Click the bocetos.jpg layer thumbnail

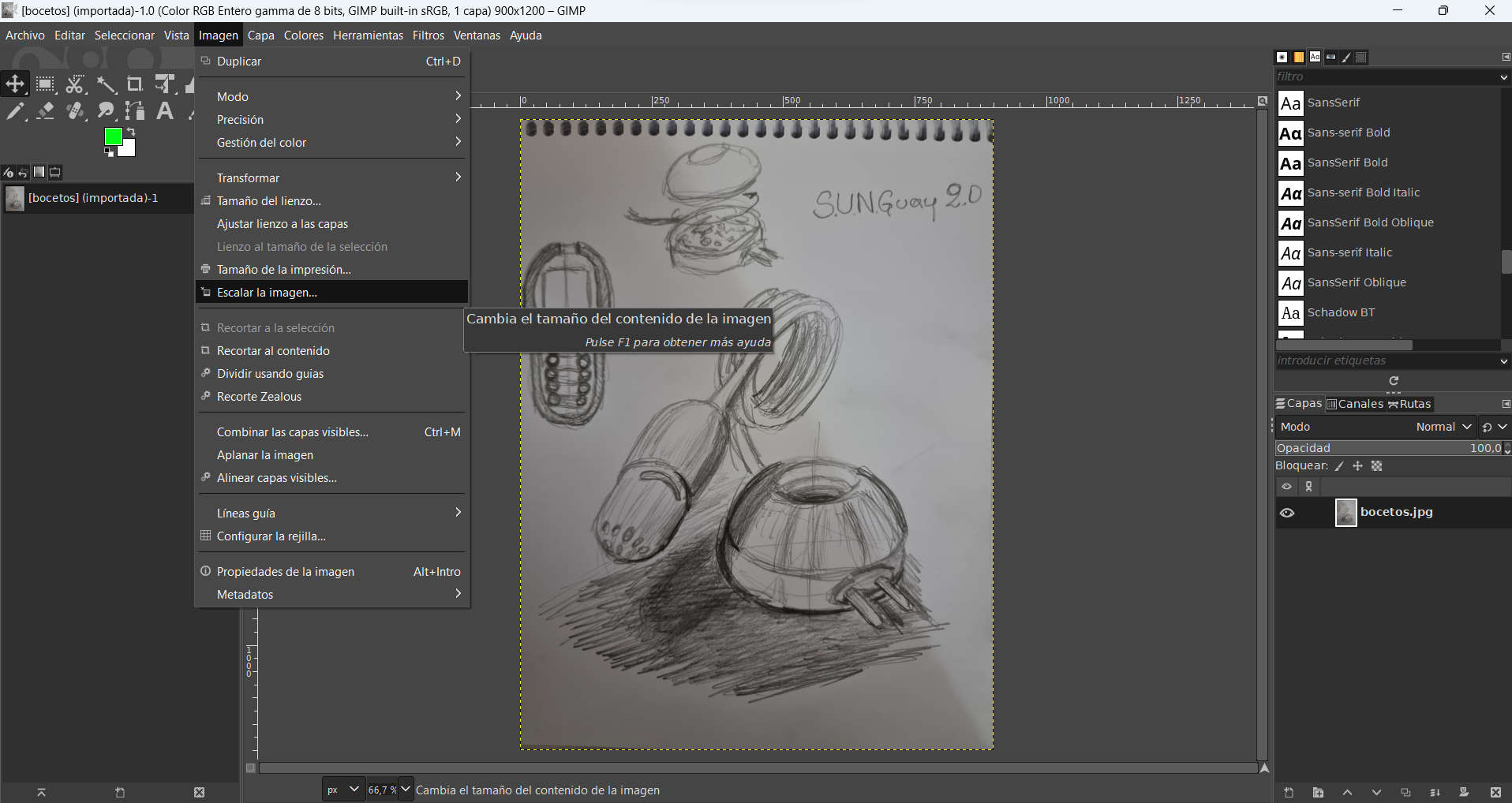coord(1345,513)
